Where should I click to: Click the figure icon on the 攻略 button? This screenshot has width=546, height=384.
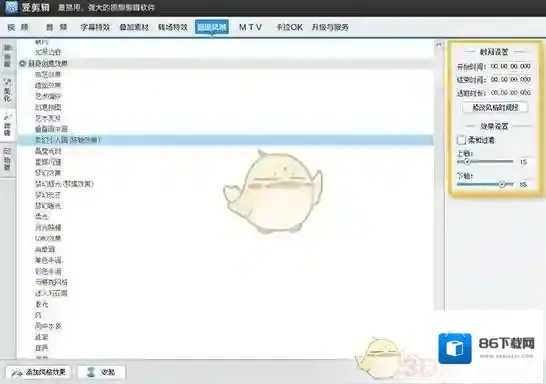[91, 372]
